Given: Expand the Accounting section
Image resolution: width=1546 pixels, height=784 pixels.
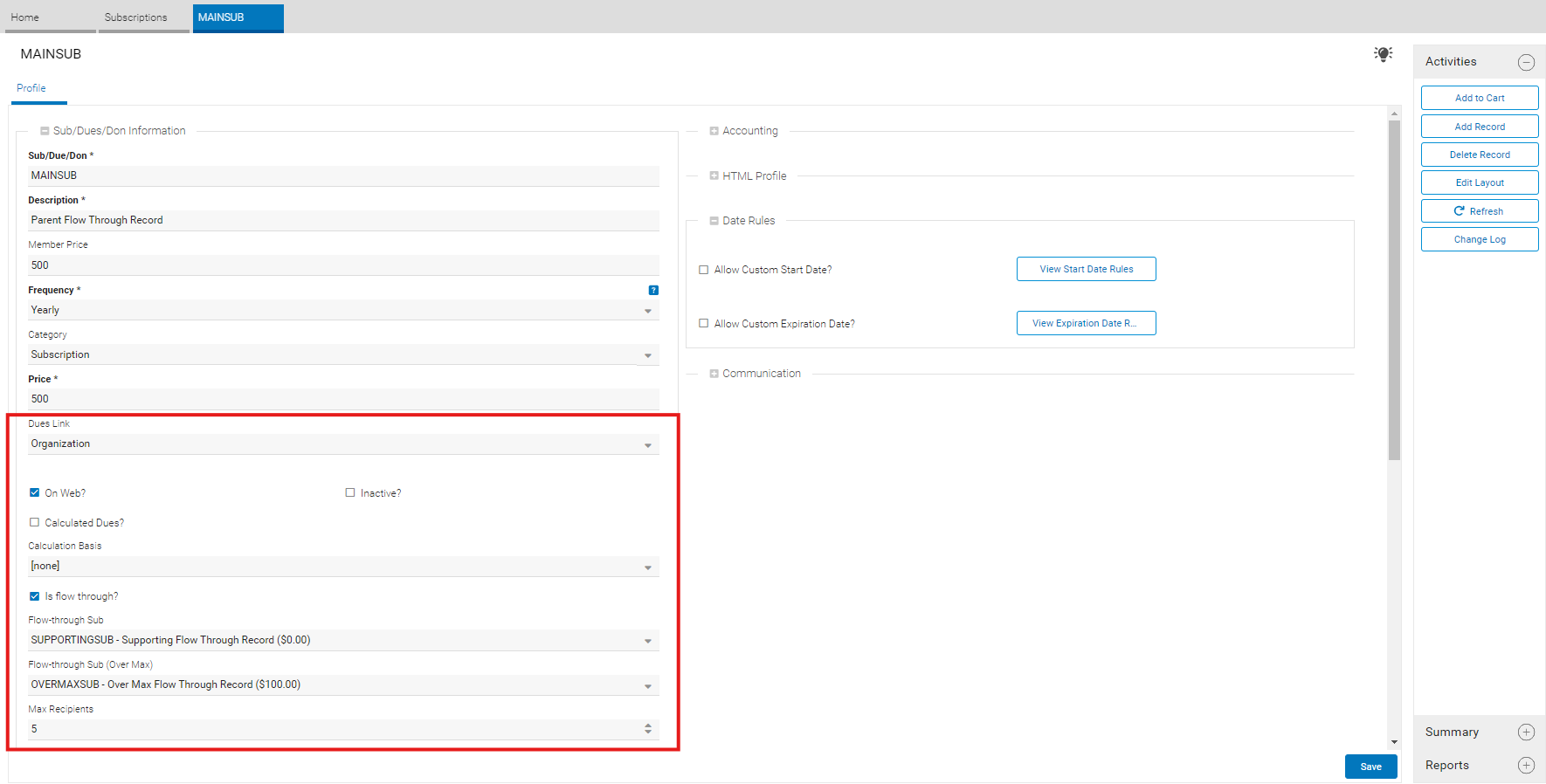Looking at the screenshot, I should tap(714, 131).
